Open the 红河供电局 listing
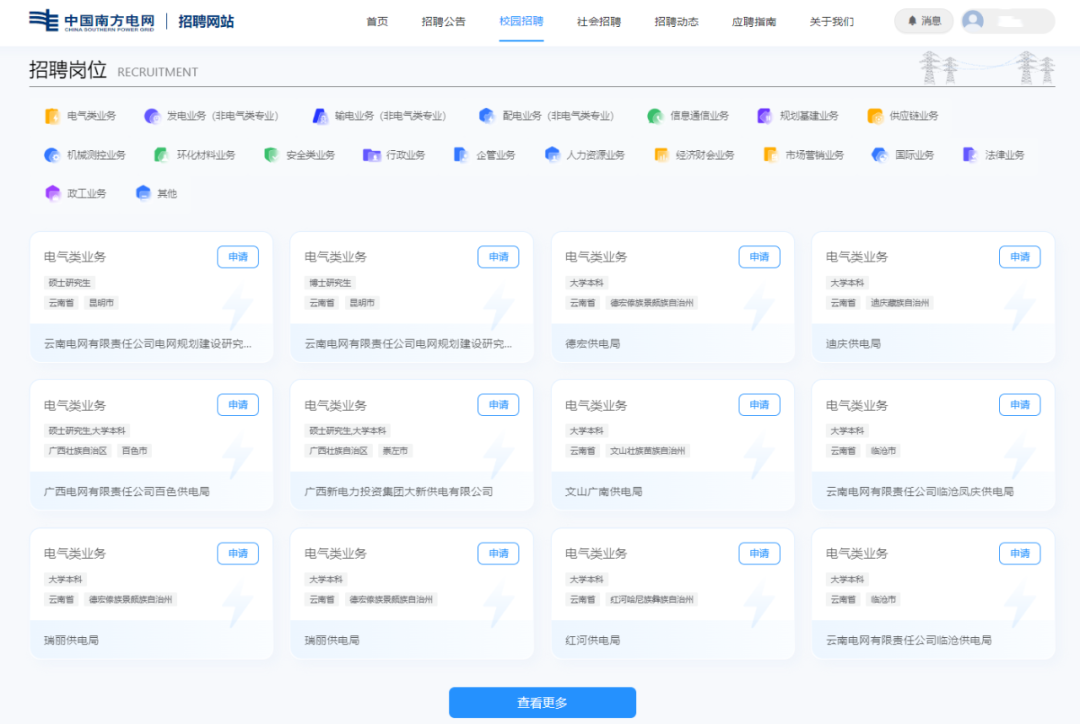This screenshot has height=724, width=1080. [592, 641]
